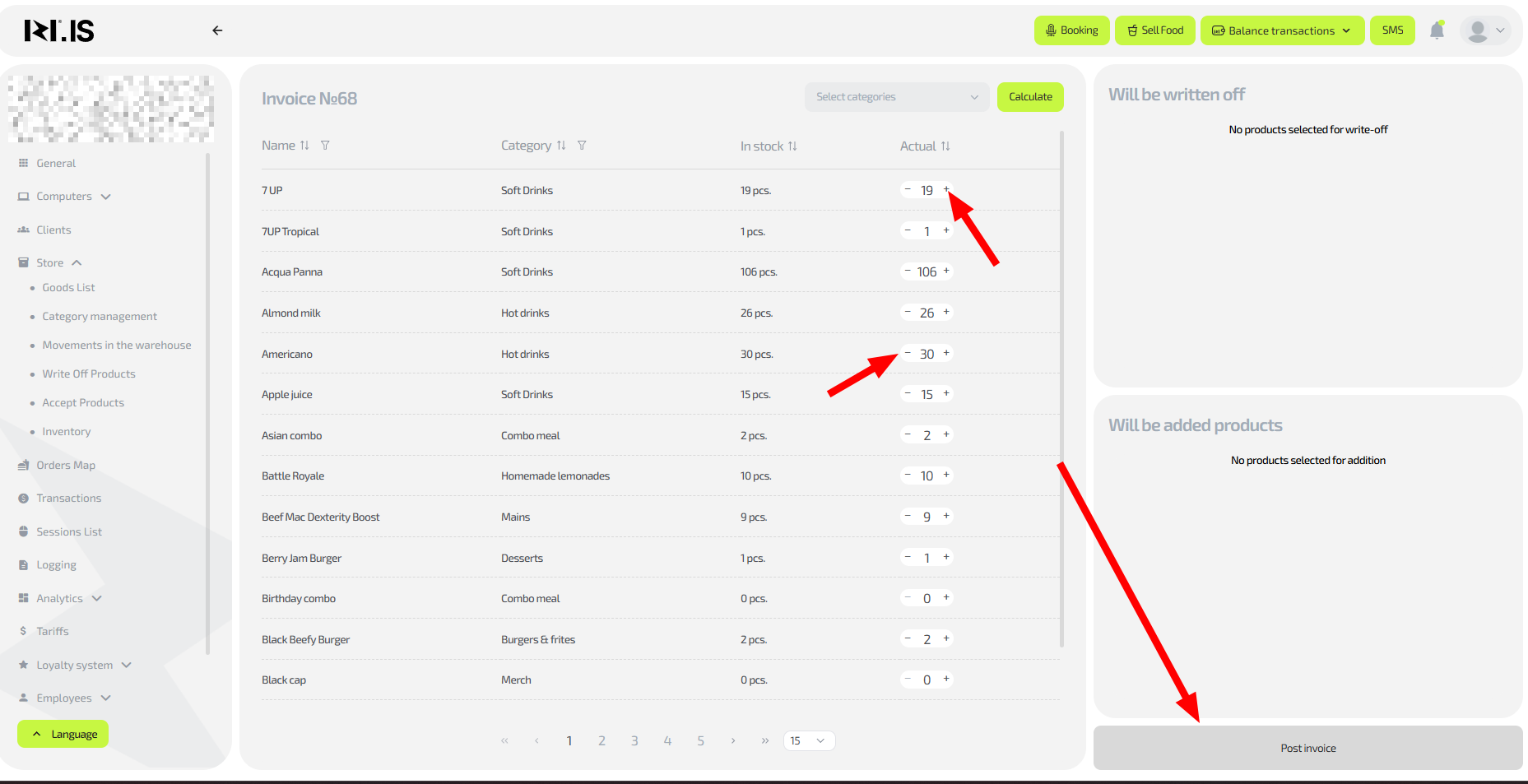Viewport: 1528px width, 784px height.
Task: Open Write Off Products in sidebar
Action: tap(89, 374)
